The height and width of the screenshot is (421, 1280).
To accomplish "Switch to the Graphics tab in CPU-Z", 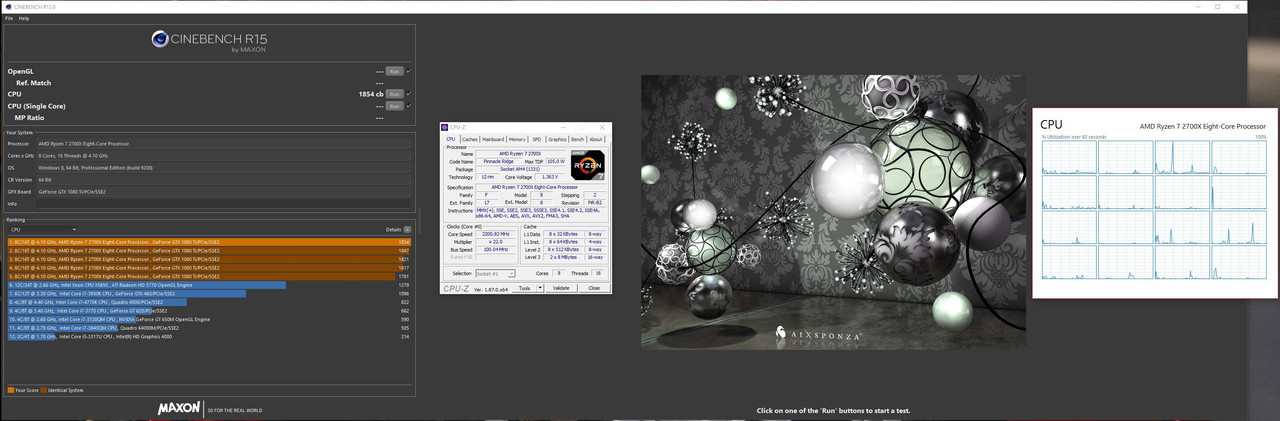I will coord(557,139).
